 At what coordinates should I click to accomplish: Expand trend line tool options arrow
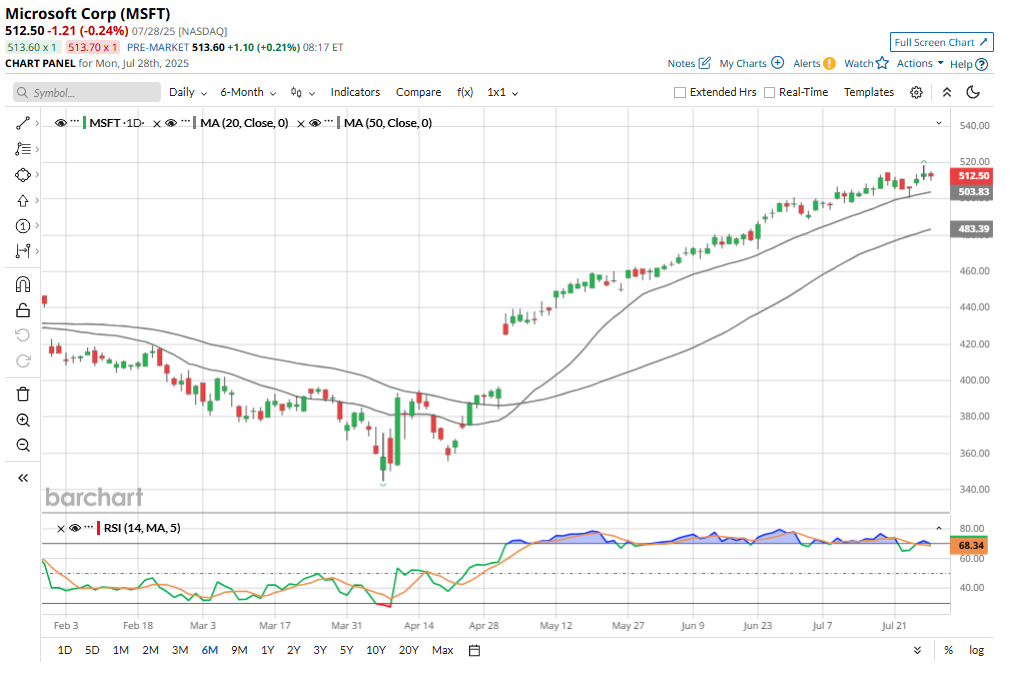tap(37, 123)
